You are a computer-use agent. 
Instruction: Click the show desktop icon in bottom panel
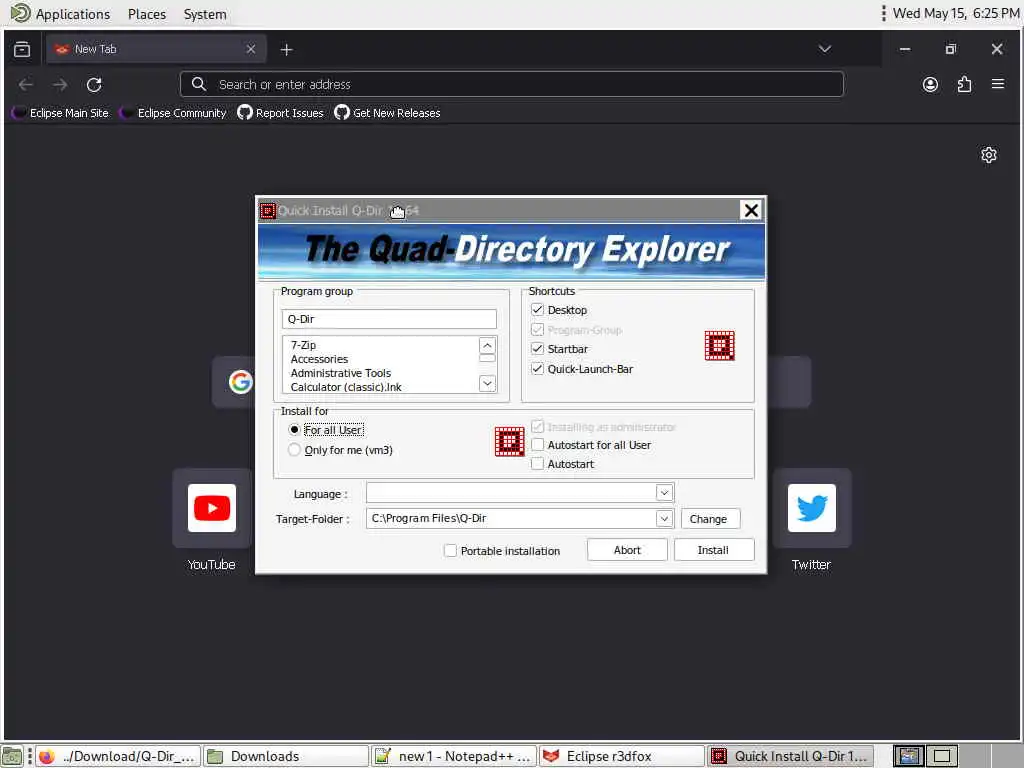[12, 756]
